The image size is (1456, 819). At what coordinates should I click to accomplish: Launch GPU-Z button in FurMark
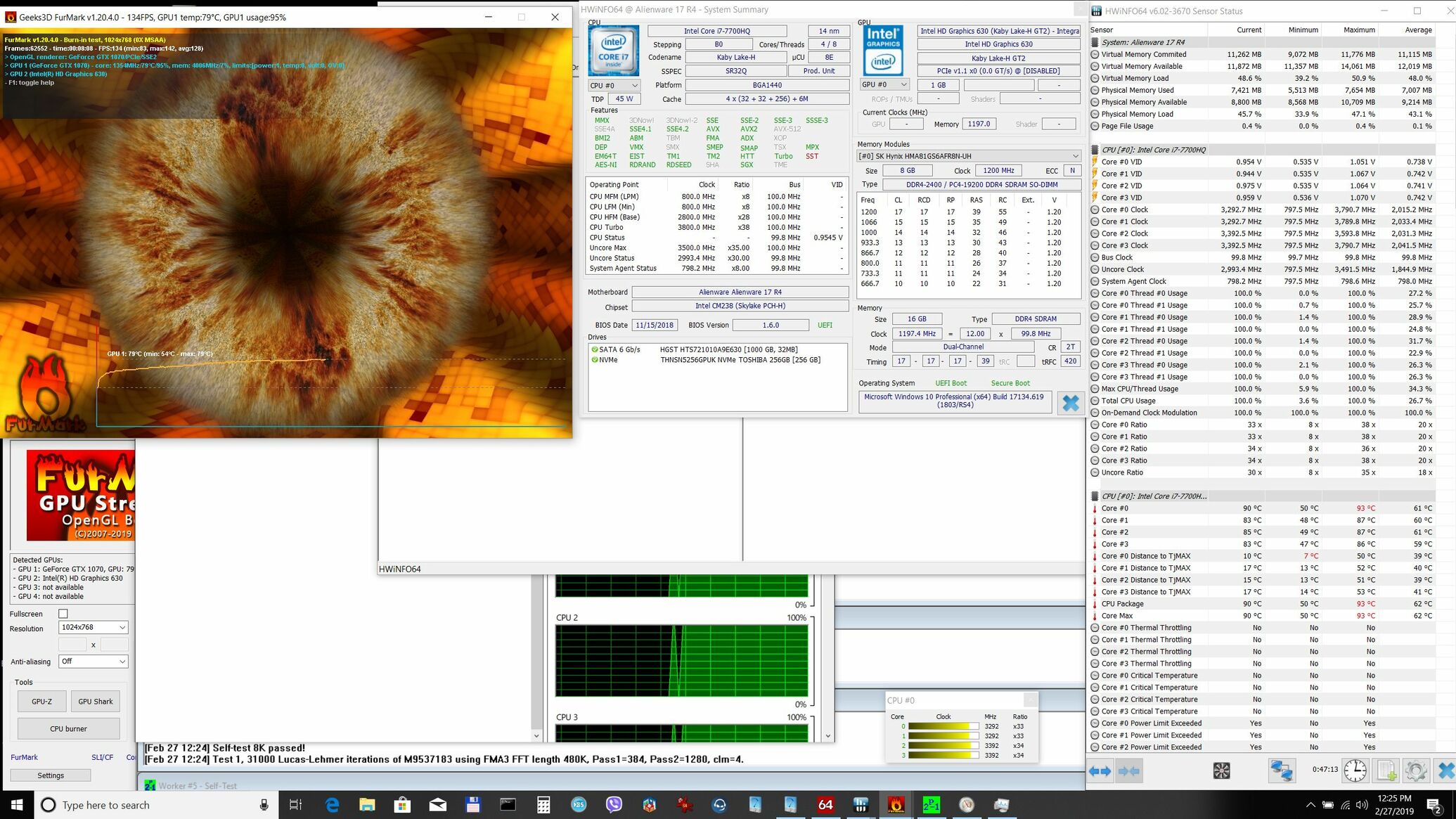41,702
